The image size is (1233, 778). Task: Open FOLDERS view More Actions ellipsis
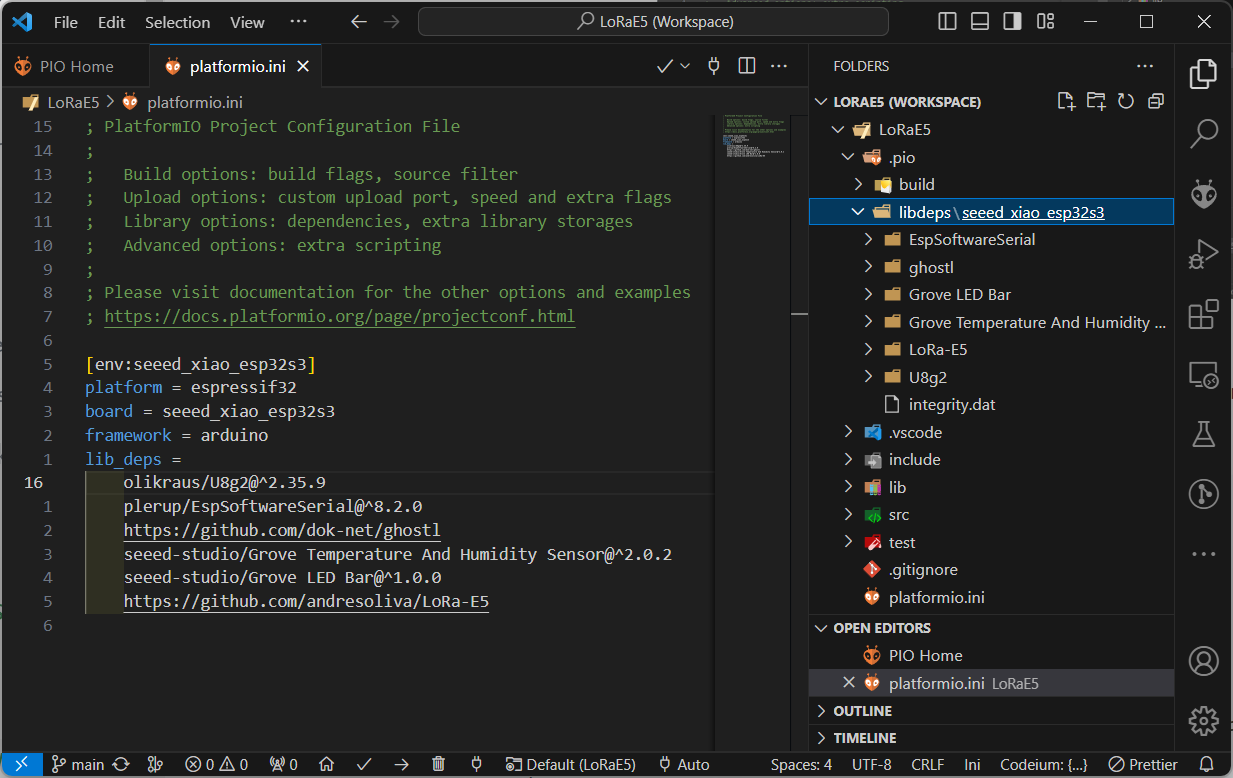[x=1145, y=66]
